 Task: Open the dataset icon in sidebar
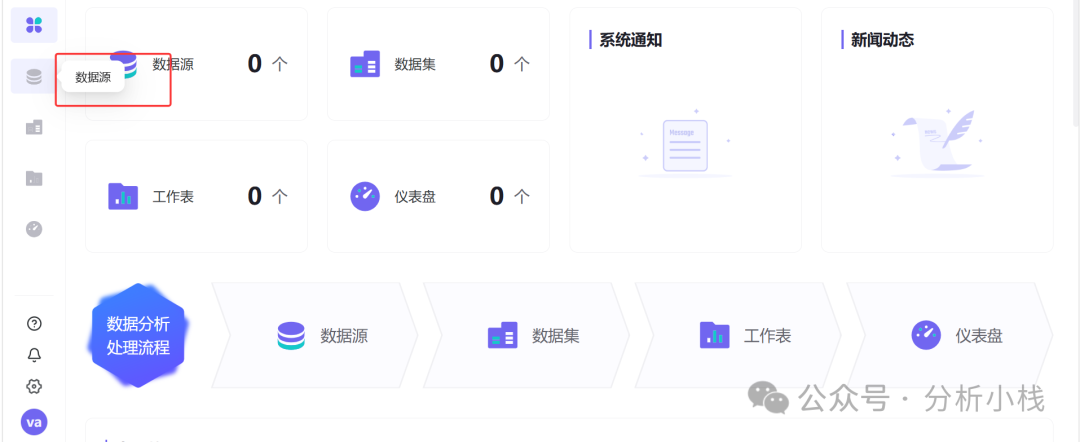34,127
